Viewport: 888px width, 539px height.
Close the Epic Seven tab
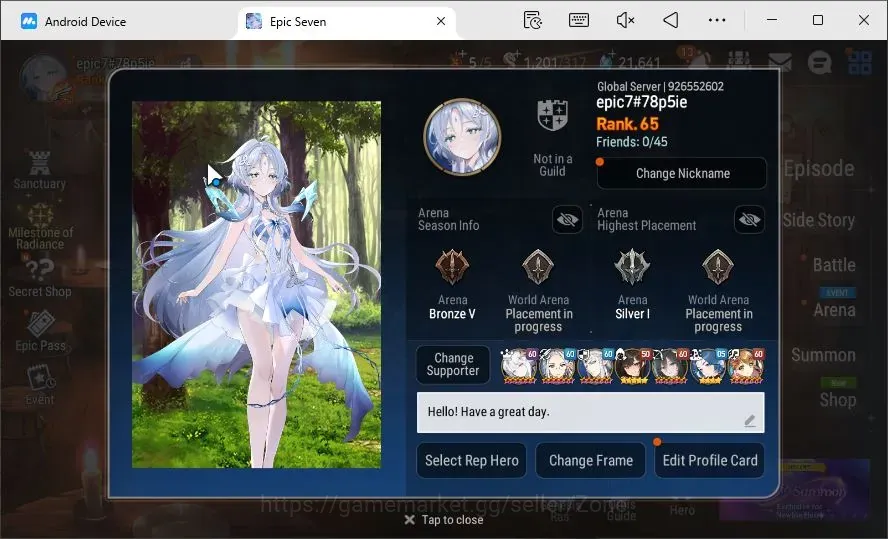[441, 22]
